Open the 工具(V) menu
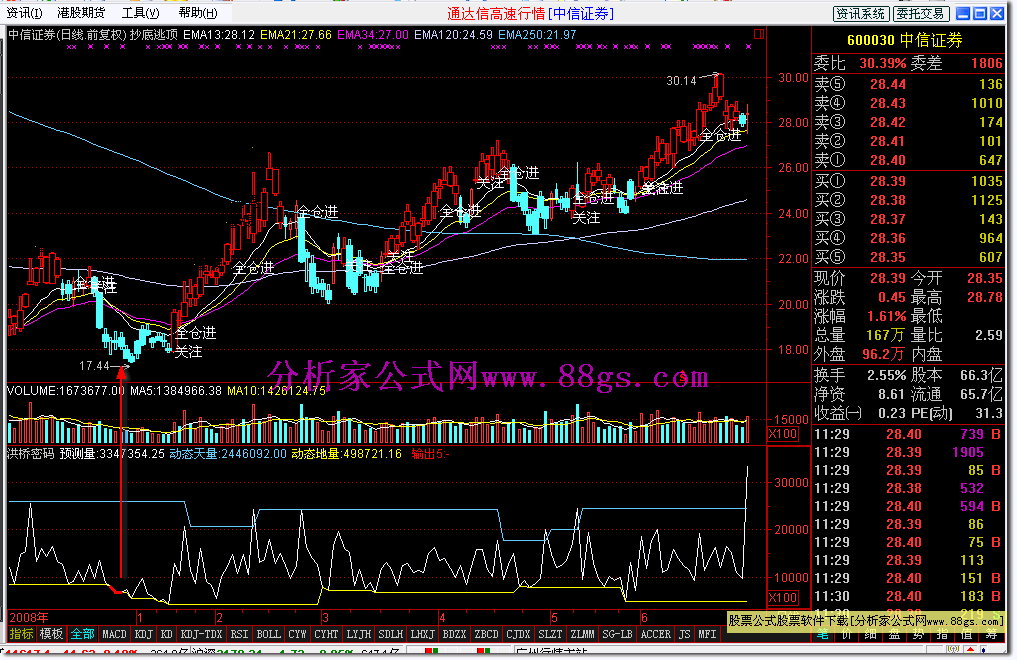 140,13
